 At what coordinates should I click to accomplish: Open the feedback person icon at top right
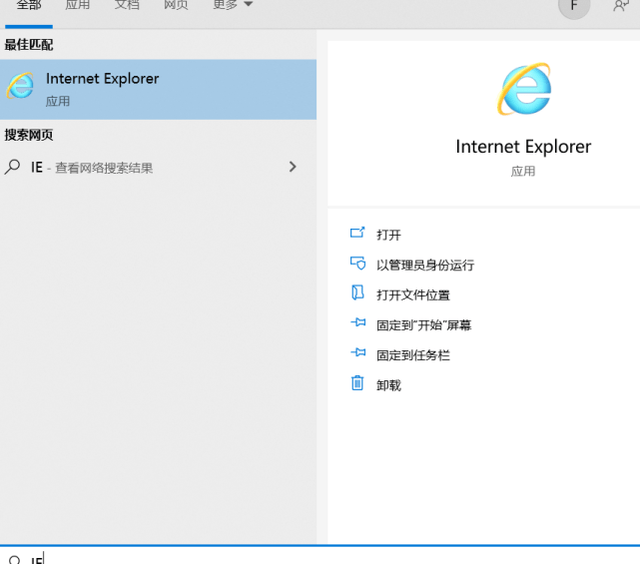coord(621,6)
